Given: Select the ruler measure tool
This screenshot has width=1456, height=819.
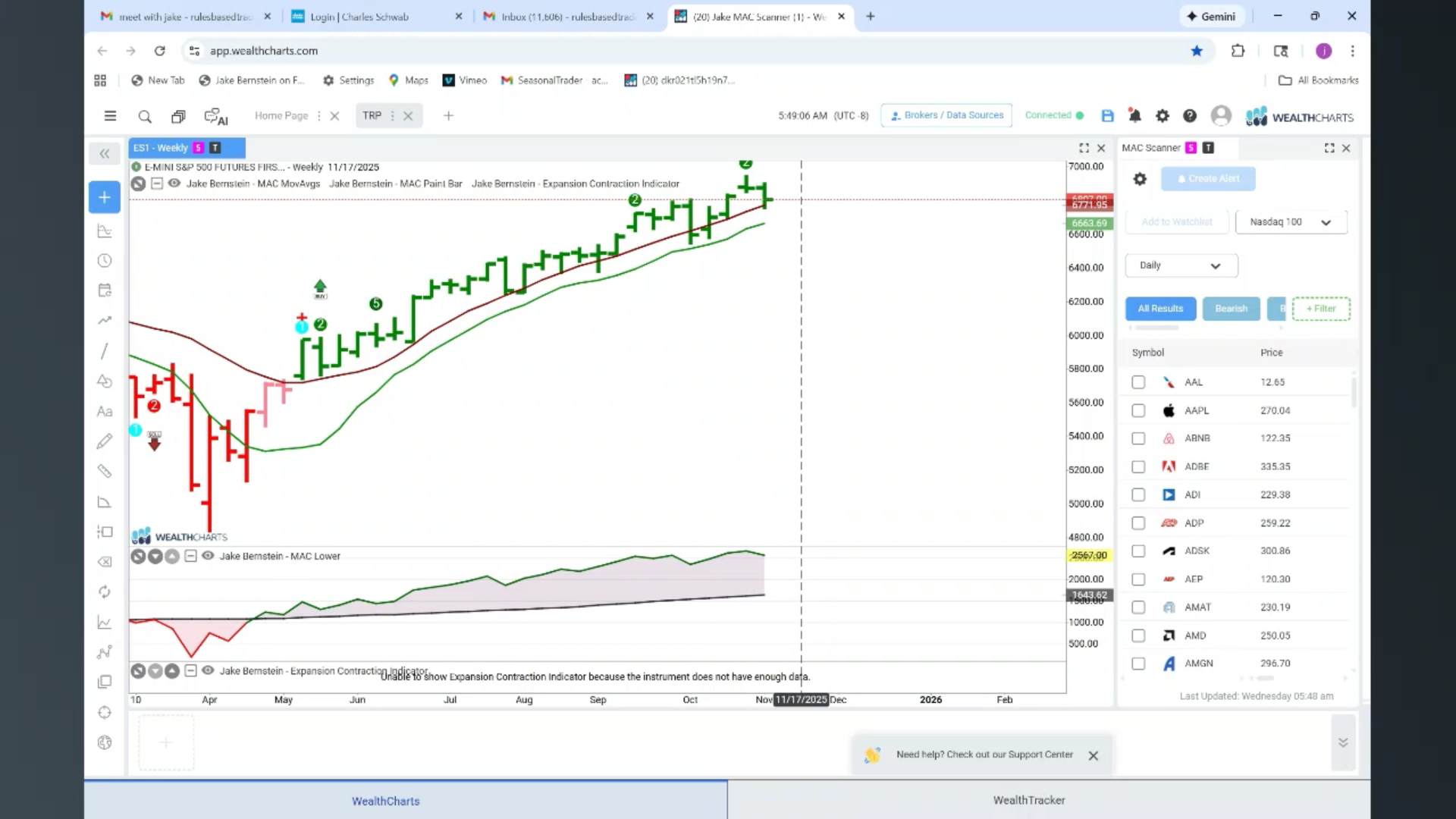Looking at the screenshot, I should (x=105, y=471).
